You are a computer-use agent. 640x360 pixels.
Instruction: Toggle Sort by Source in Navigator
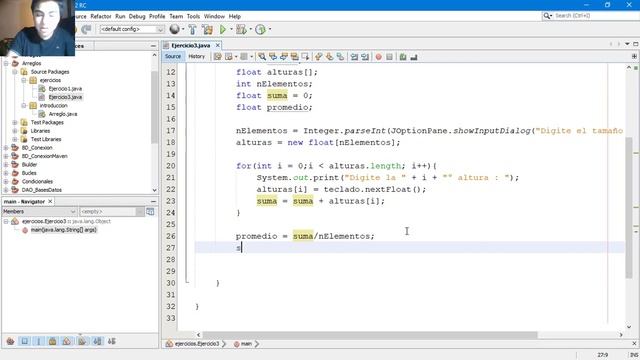[111, 341]
